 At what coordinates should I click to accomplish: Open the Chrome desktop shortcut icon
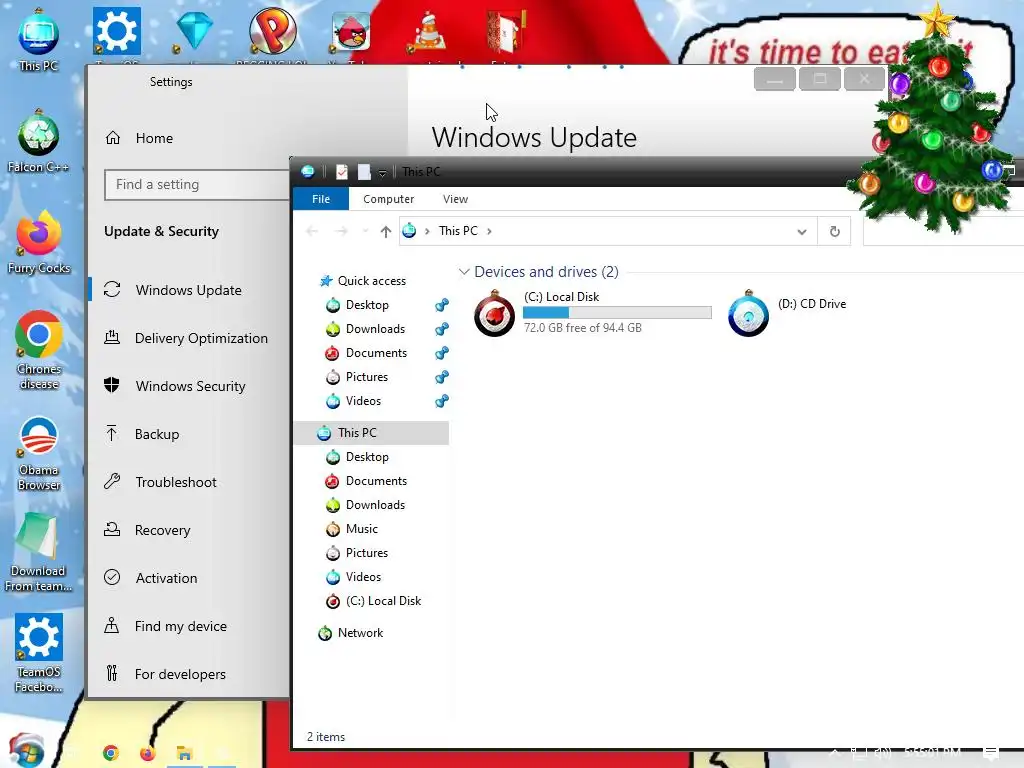click(x=38, y=349)
